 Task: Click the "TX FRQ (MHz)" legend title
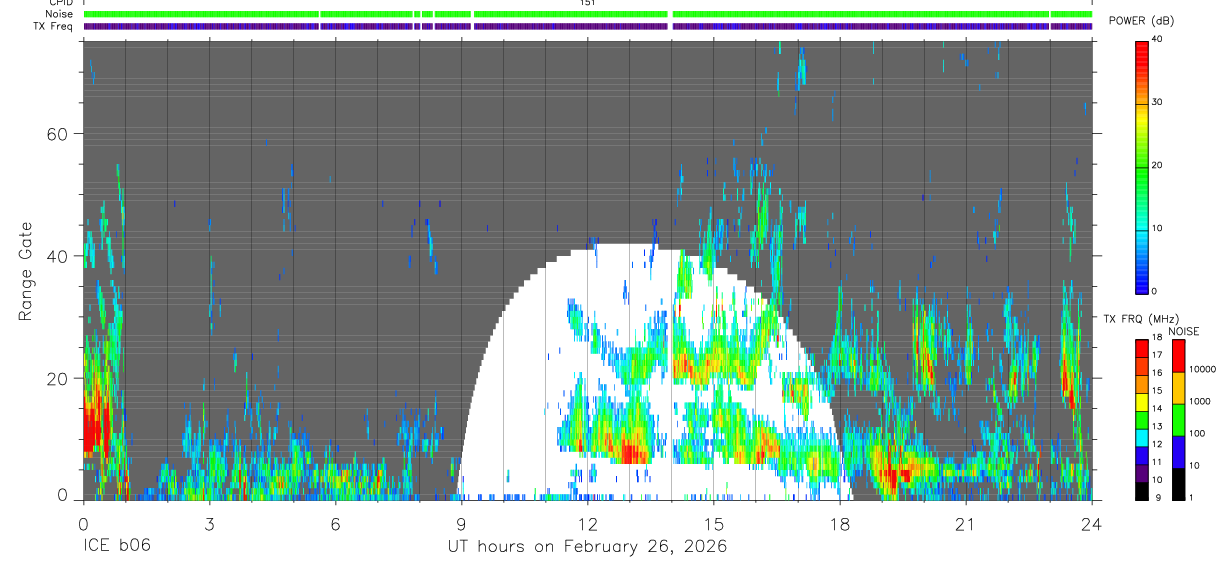coord(1141,318)
